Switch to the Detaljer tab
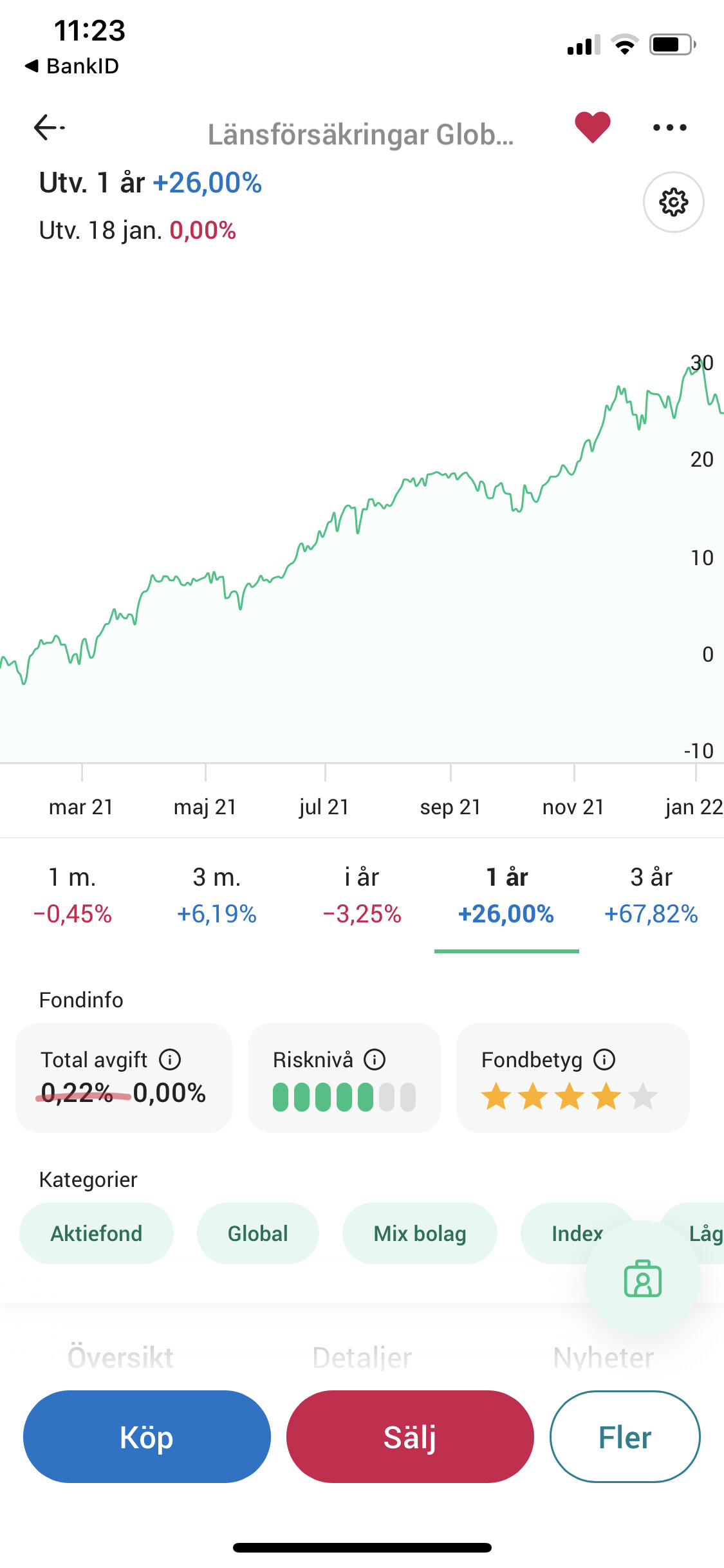This screenshot has width=724, height=1568. click(362, 1357)
